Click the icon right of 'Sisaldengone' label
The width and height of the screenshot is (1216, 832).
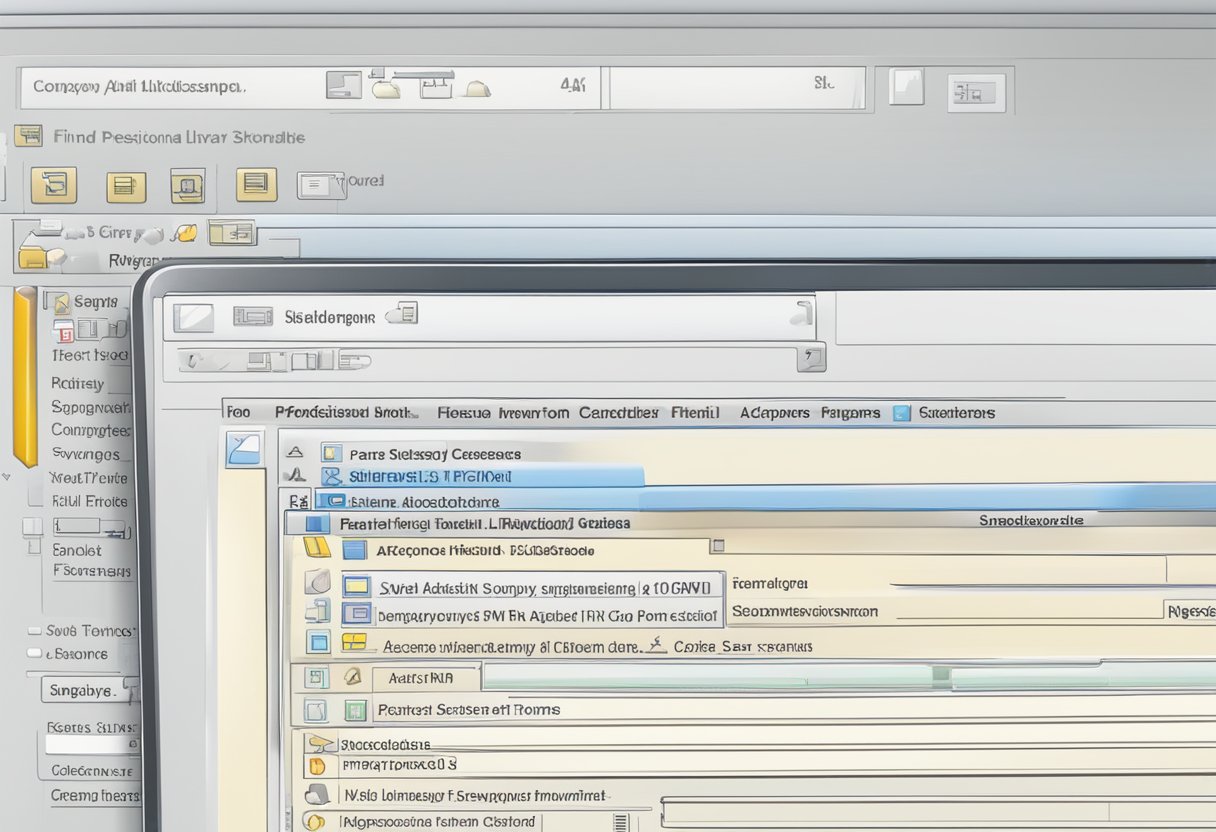tap(402, 314)
